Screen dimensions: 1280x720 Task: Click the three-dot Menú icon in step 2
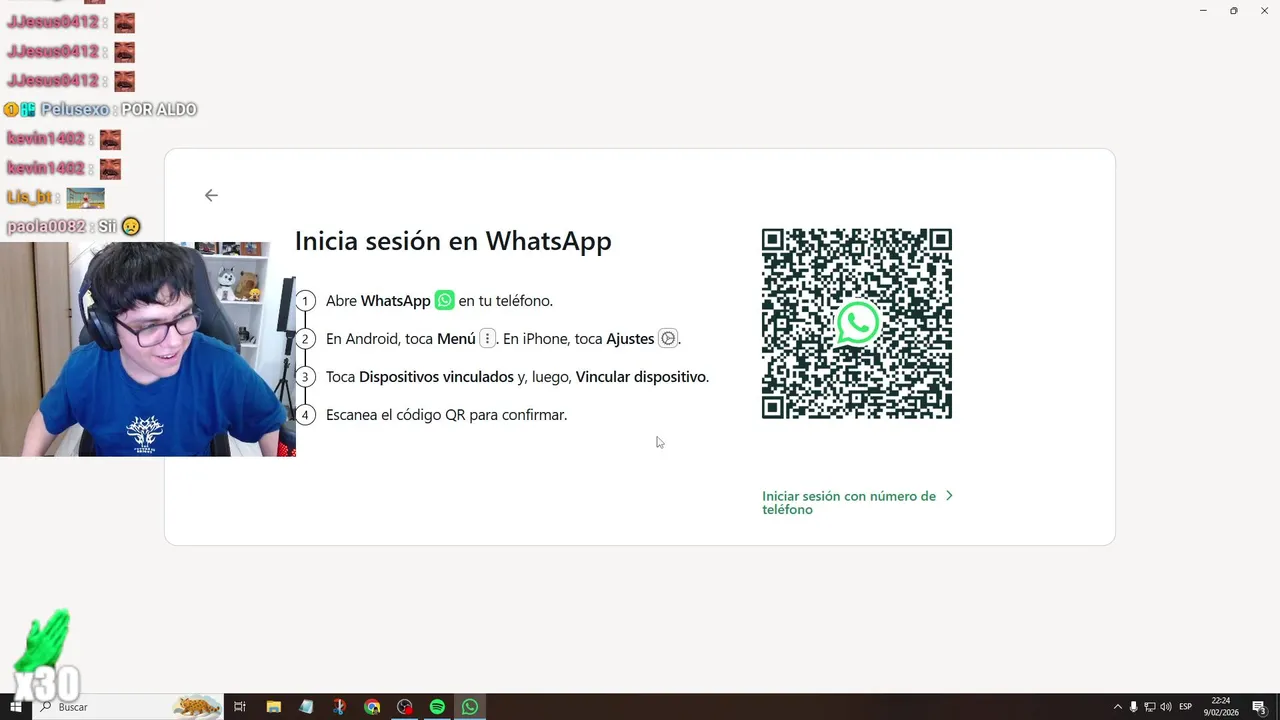(487, 338)
